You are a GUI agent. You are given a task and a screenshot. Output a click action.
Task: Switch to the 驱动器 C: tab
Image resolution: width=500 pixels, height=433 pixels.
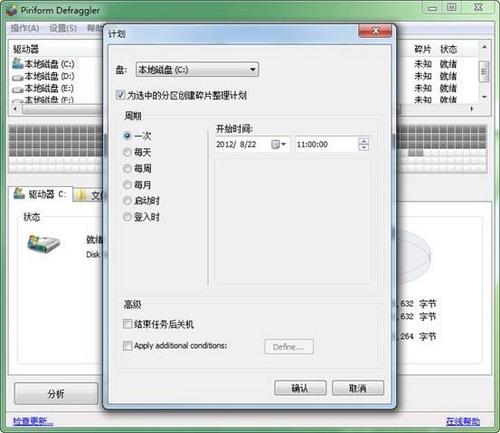pyautogui.click(x=41, y=194)
